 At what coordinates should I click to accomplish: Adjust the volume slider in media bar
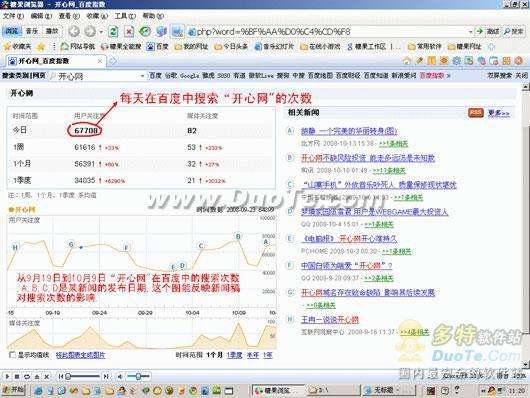[138, 376]
